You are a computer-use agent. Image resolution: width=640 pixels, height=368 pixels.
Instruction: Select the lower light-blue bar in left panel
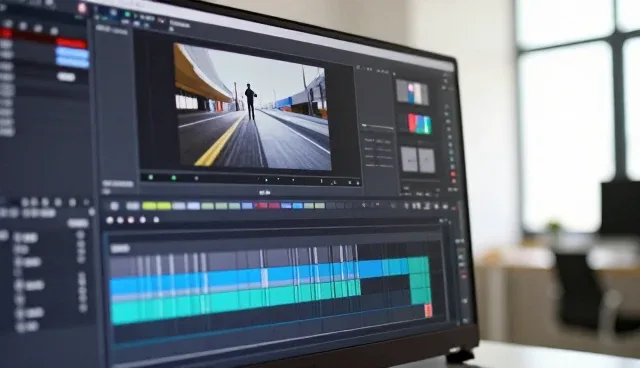(x=73, y=62)
